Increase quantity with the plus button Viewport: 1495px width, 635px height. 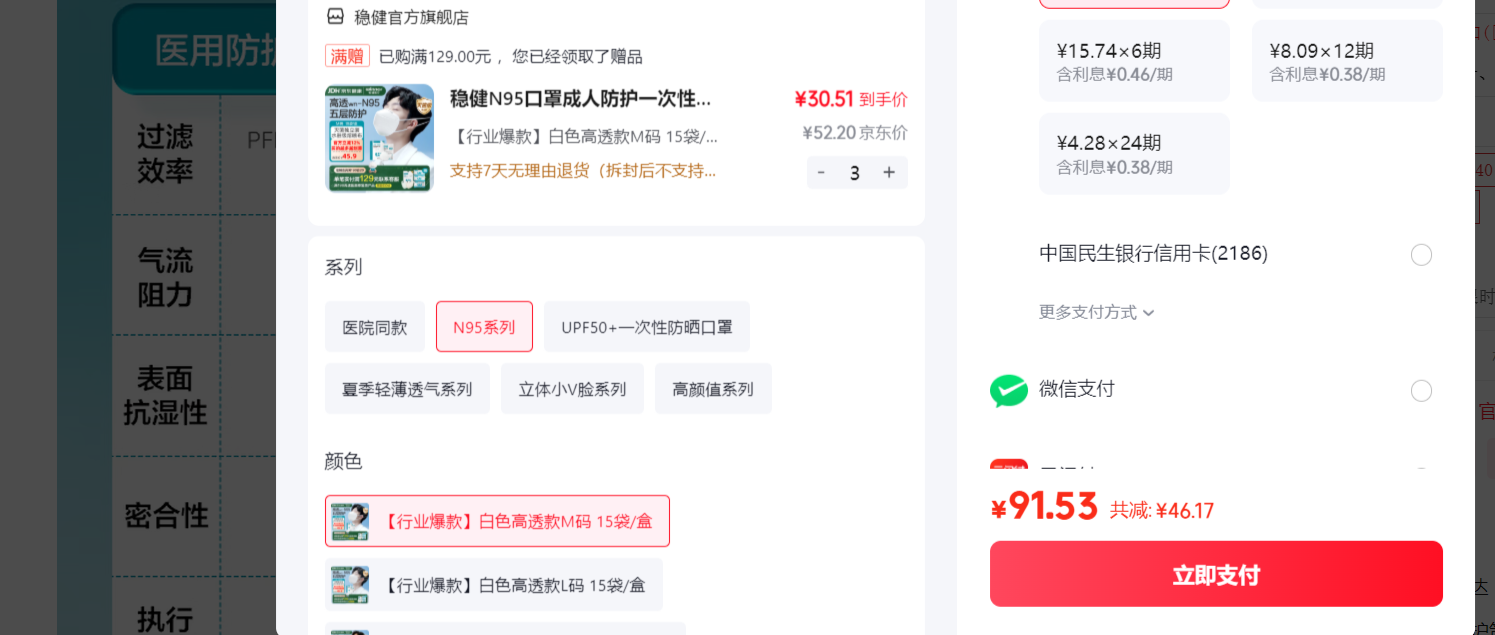(x=889, y=172)
